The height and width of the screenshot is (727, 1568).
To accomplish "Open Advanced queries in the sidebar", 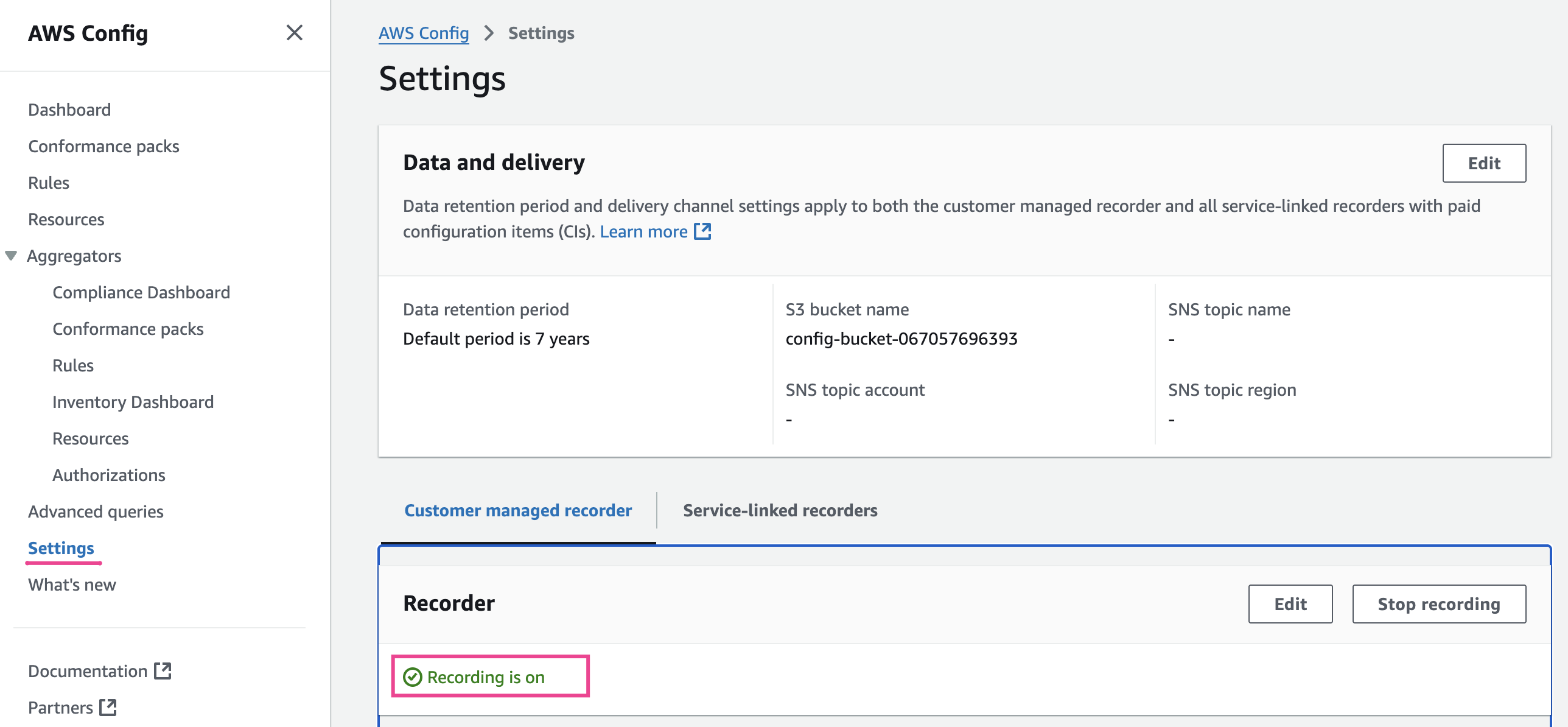I will [96, 511].
